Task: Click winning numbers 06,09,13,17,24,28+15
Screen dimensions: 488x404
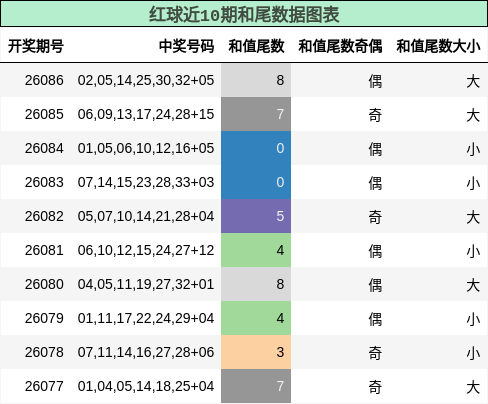Action: (x=146, y=114)
